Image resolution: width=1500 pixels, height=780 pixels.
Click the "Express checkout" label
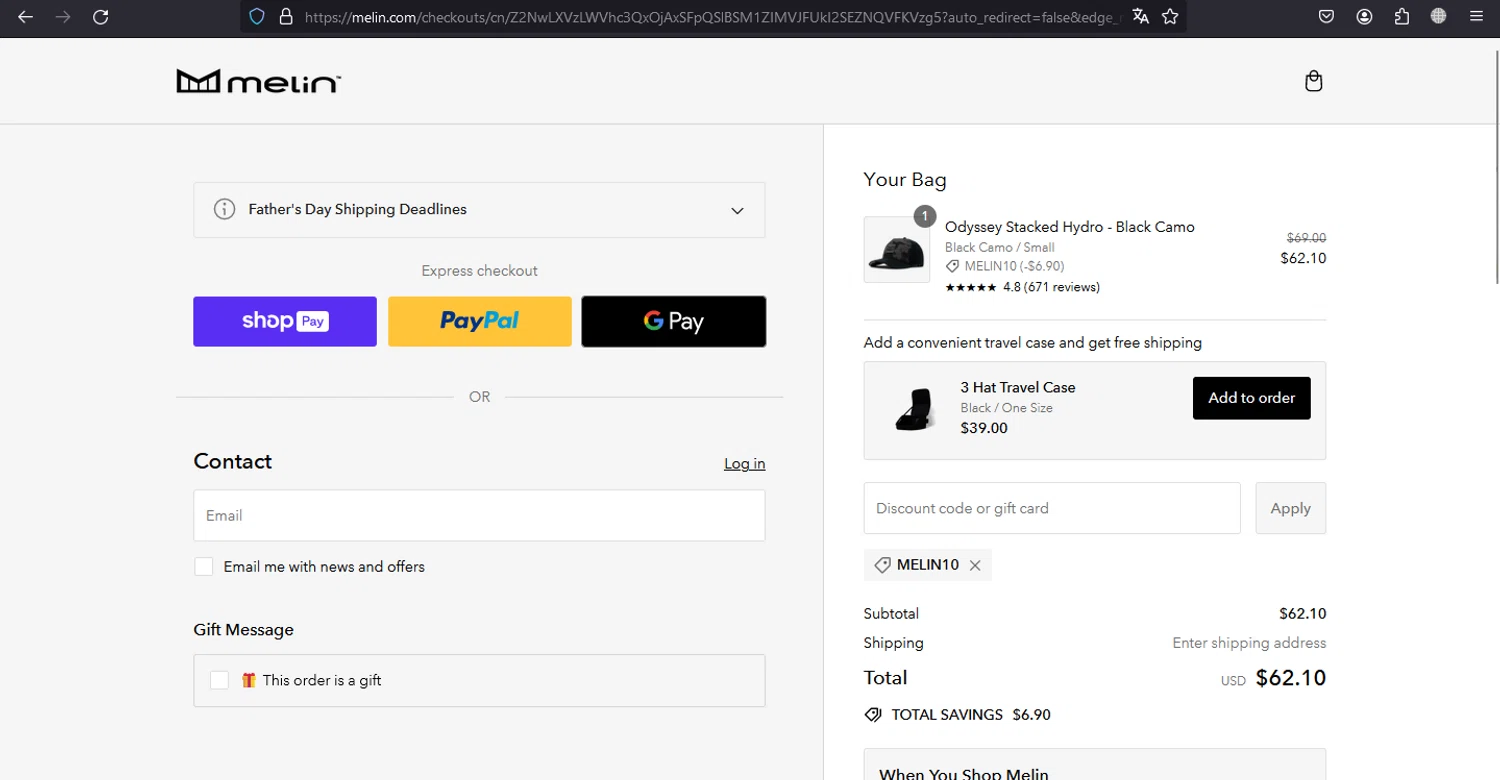click(x=480, y=271)
